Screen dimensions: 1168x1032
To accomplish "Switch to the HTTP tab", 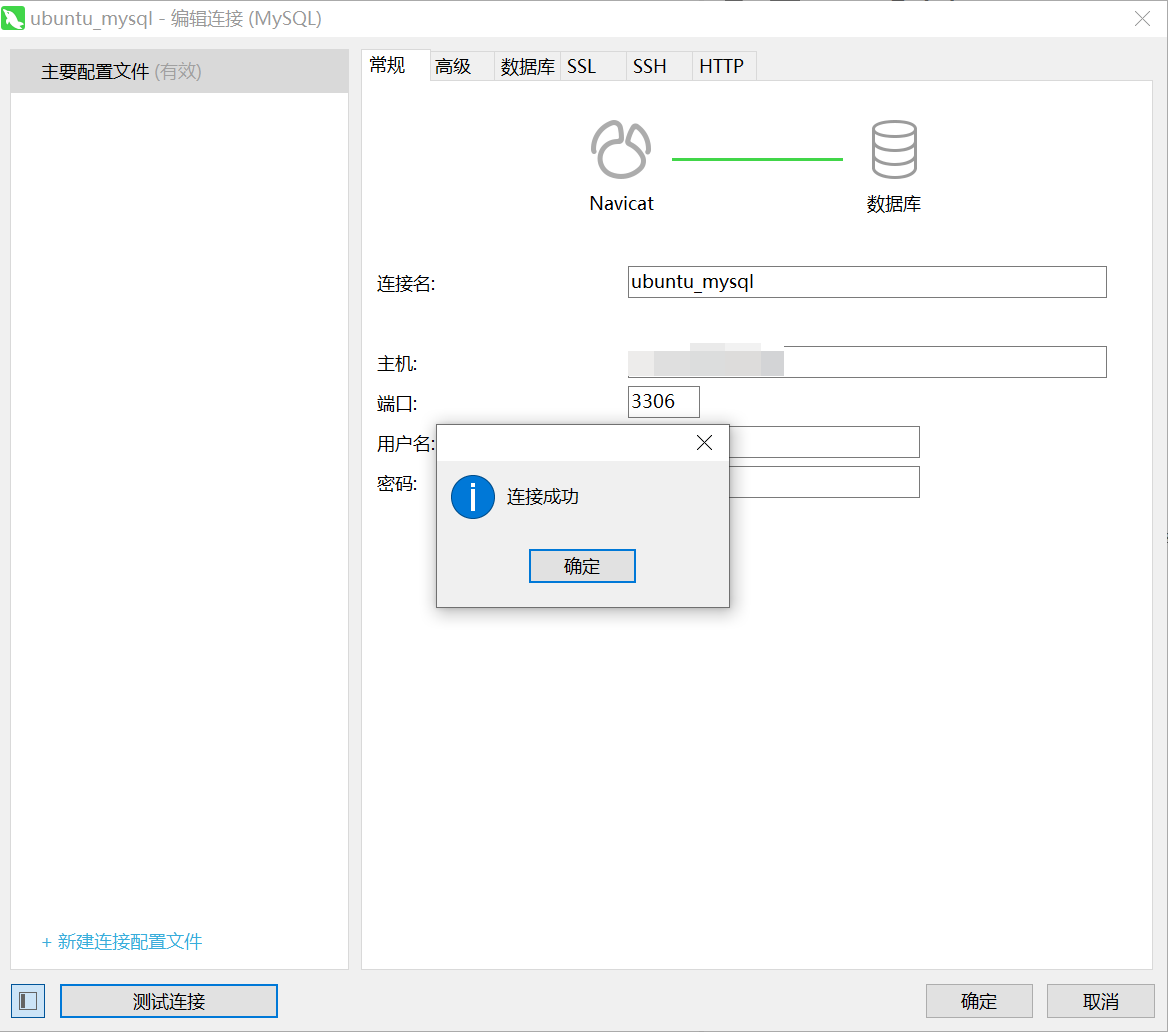I will click(x=725, y=66).
